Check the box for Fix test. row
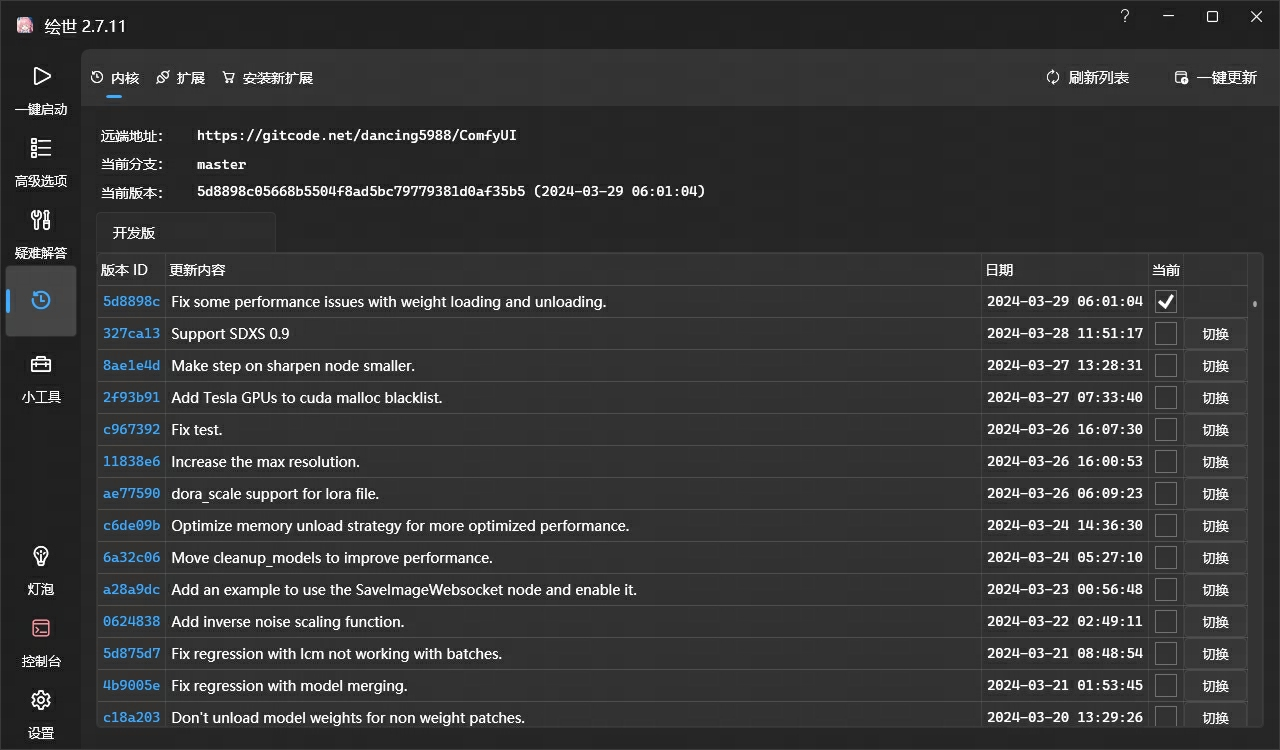Screen dimensions: 1280x750 (1166, 429)
